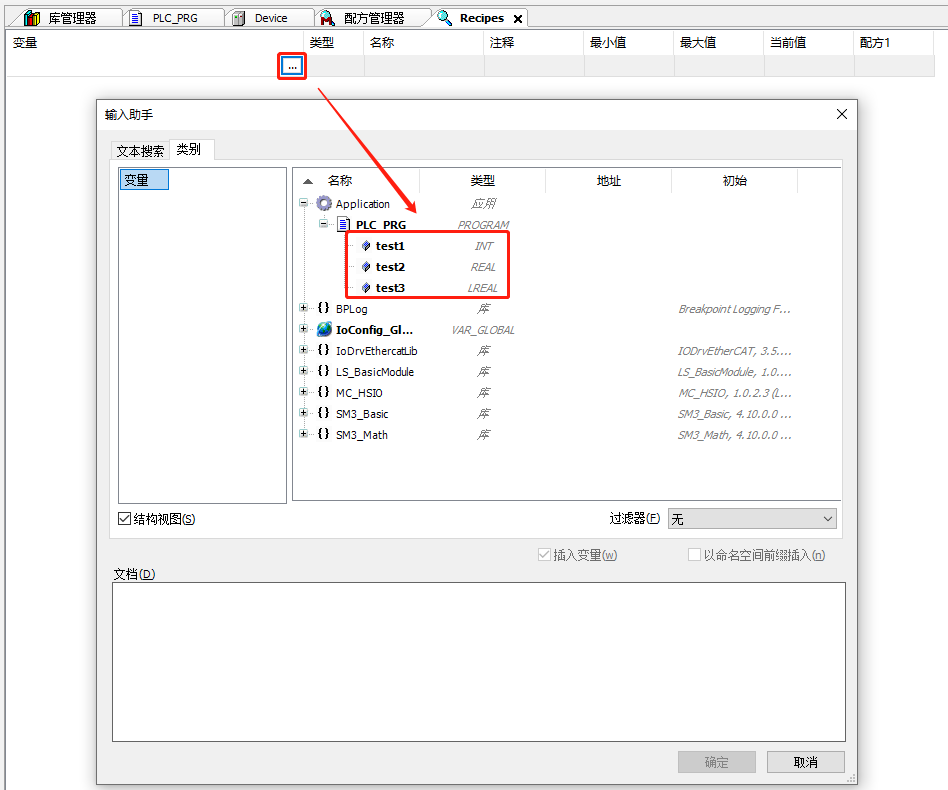948x790 pixels.
Task: Toggle the 结构视图 checkbox
Action: [122, 518]
